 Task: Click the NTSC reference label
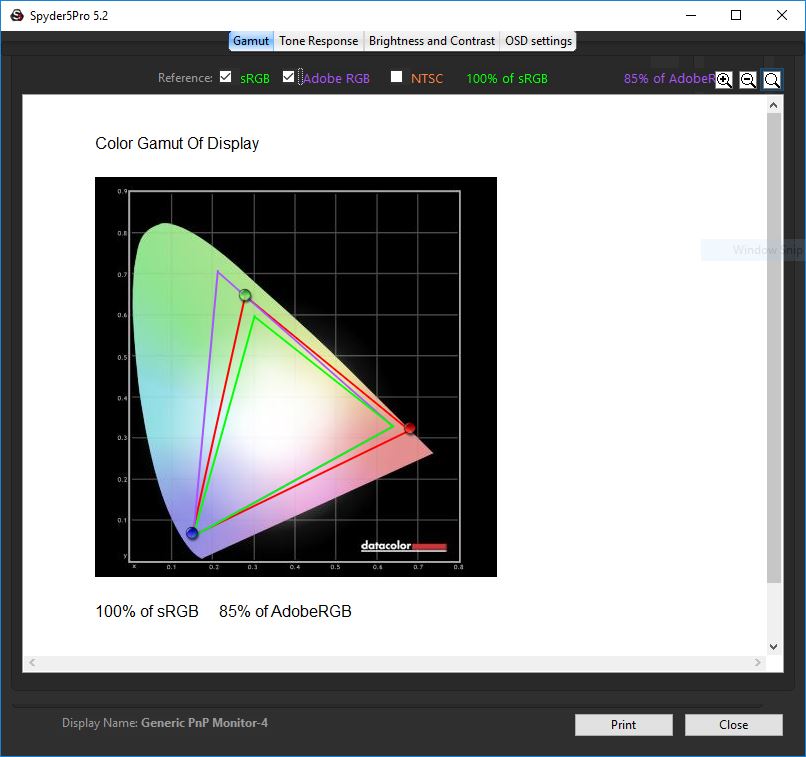click(427, 79)
